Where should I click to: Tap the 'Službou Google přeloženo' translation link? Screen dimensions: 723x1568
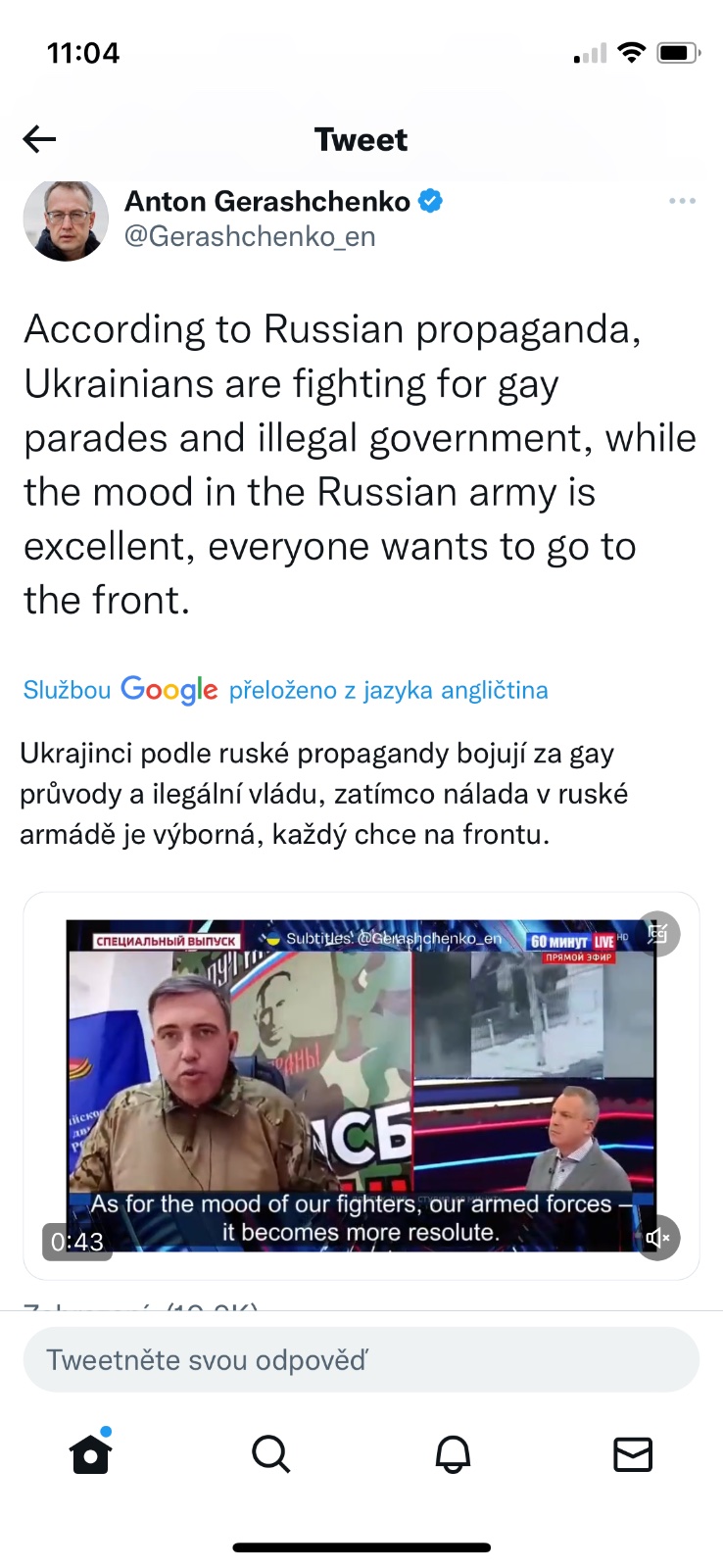pos(286,690)
